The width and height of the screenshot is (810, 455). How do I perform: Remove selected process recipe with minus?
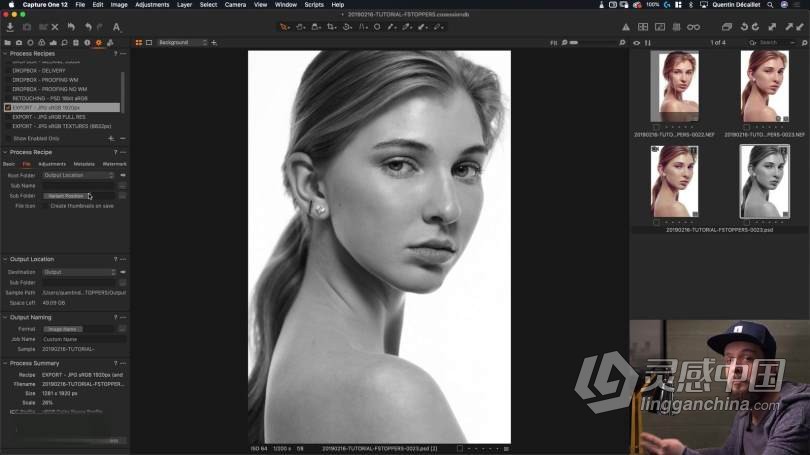coord(122,138)
